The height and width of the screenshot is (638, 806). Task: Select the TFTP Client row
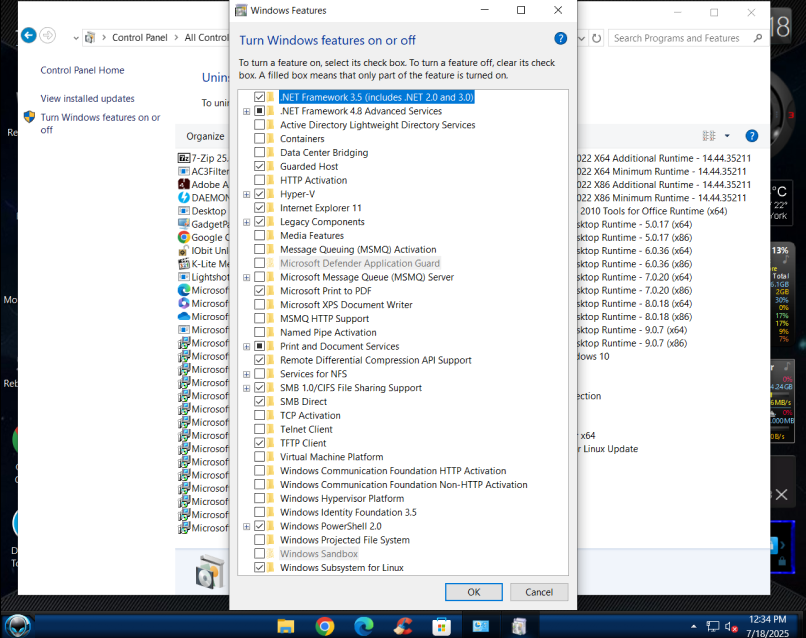[x=303, y=443]
